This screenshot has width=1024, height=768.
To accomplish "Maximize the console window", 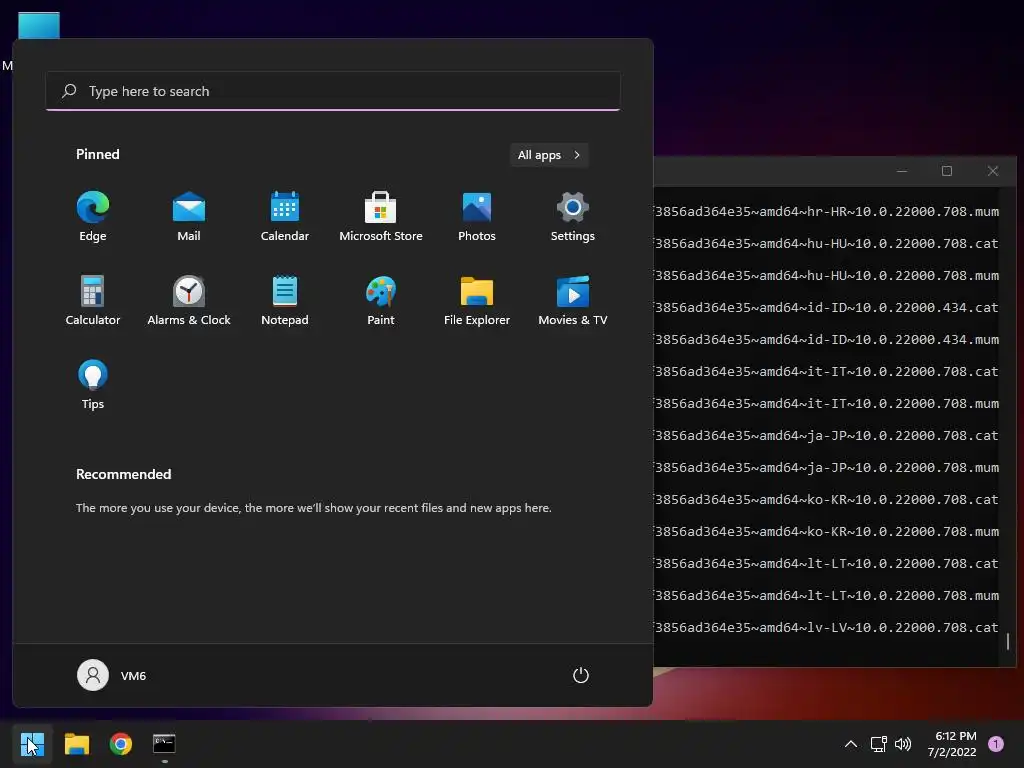I will [x=947, y=171].
